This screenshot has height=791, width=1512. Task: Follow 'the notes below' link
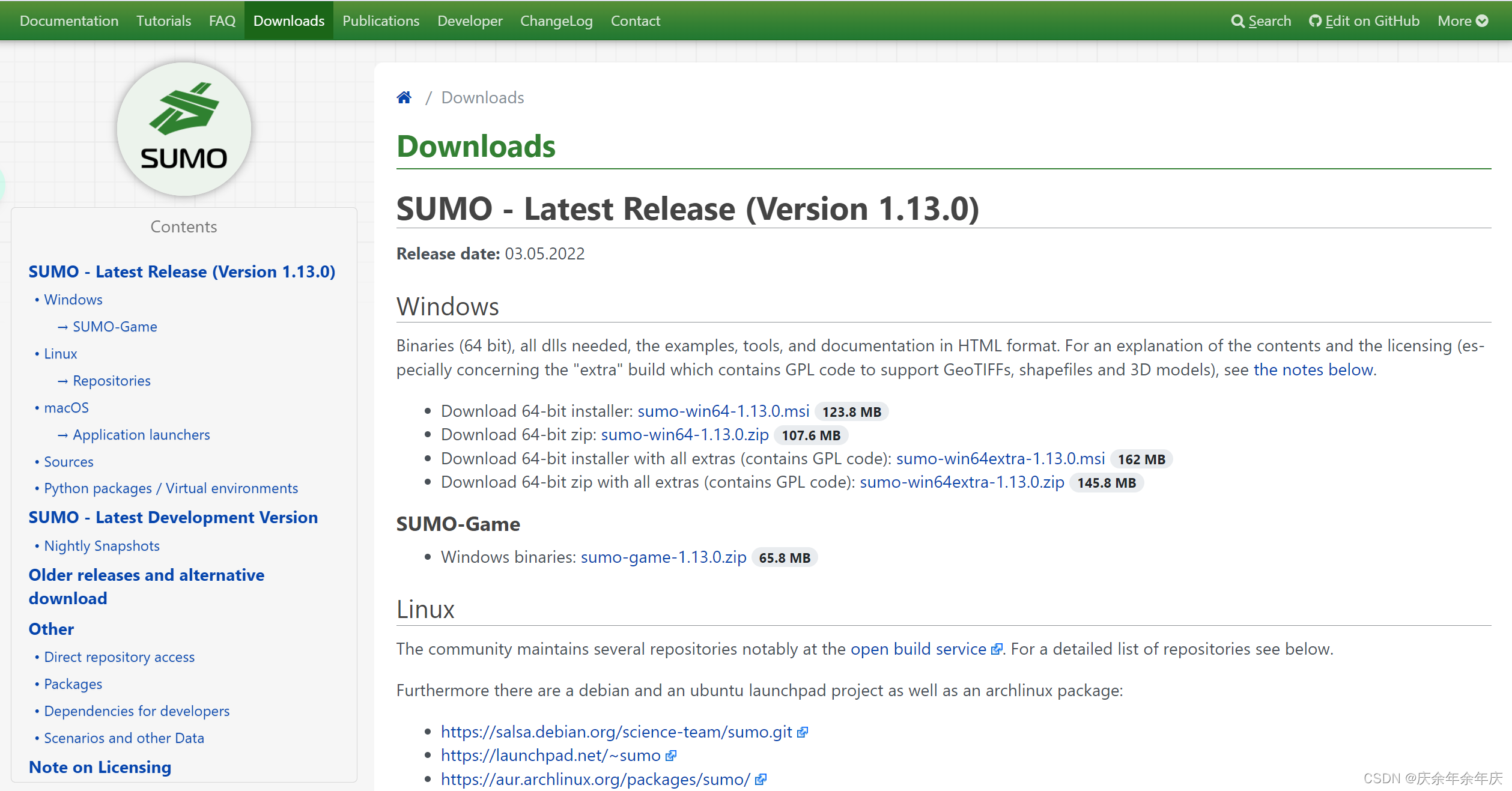pos(1313,370)
